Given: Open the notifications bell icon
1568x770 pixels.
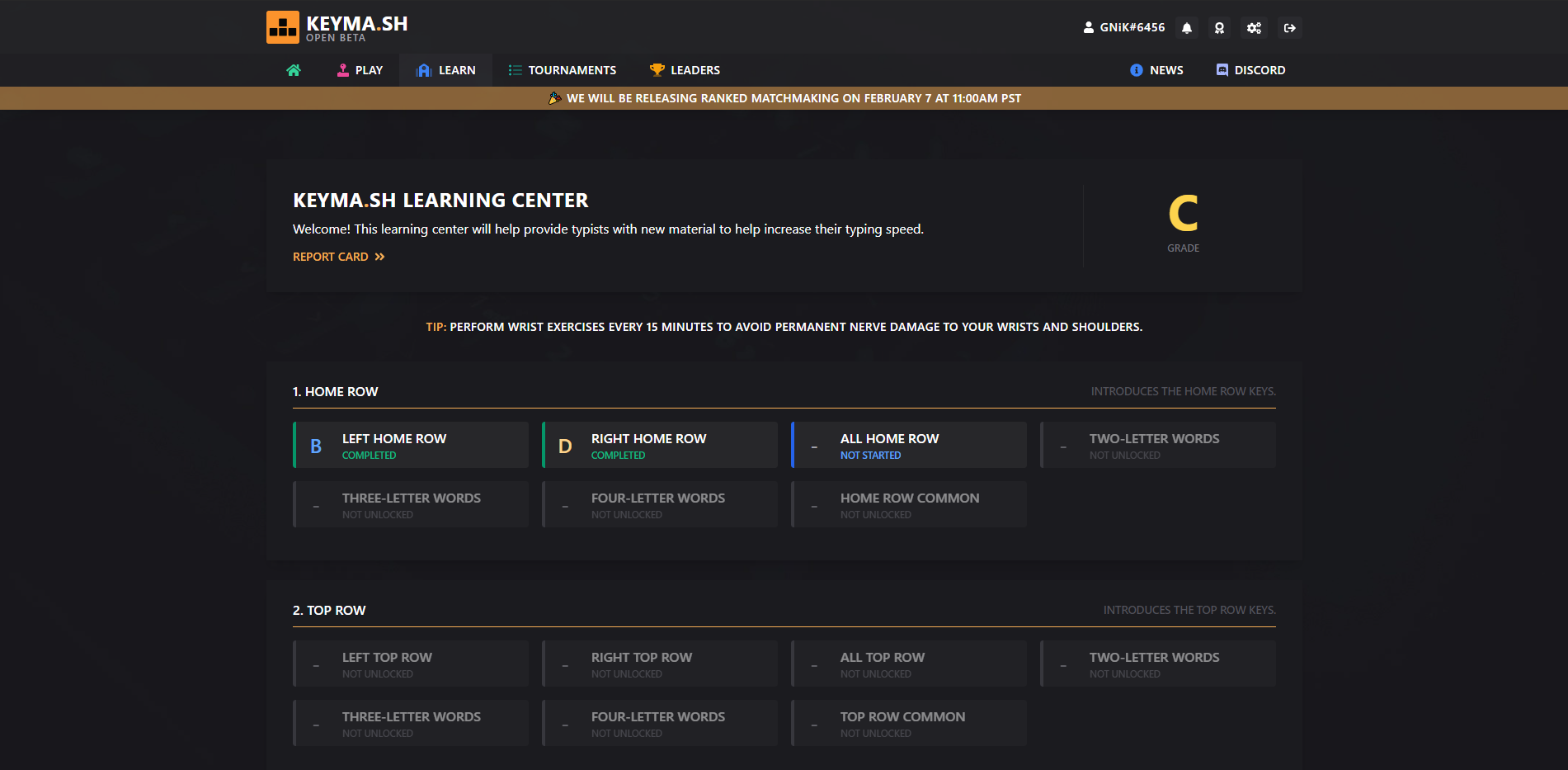Looking at the screenshot, I should click(x=1187, y=28).
